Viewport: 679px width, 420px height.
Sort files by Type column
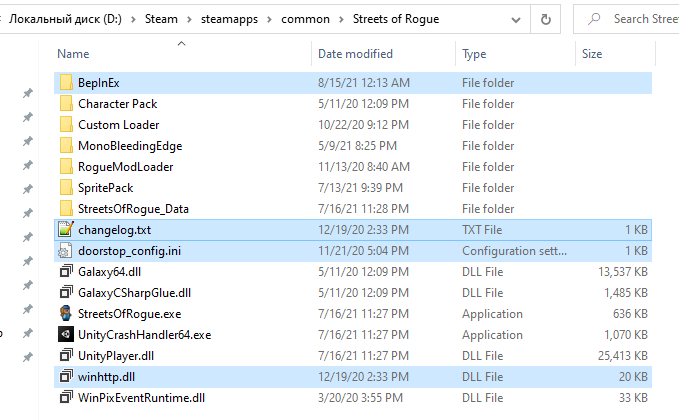(x=474, y=54)
